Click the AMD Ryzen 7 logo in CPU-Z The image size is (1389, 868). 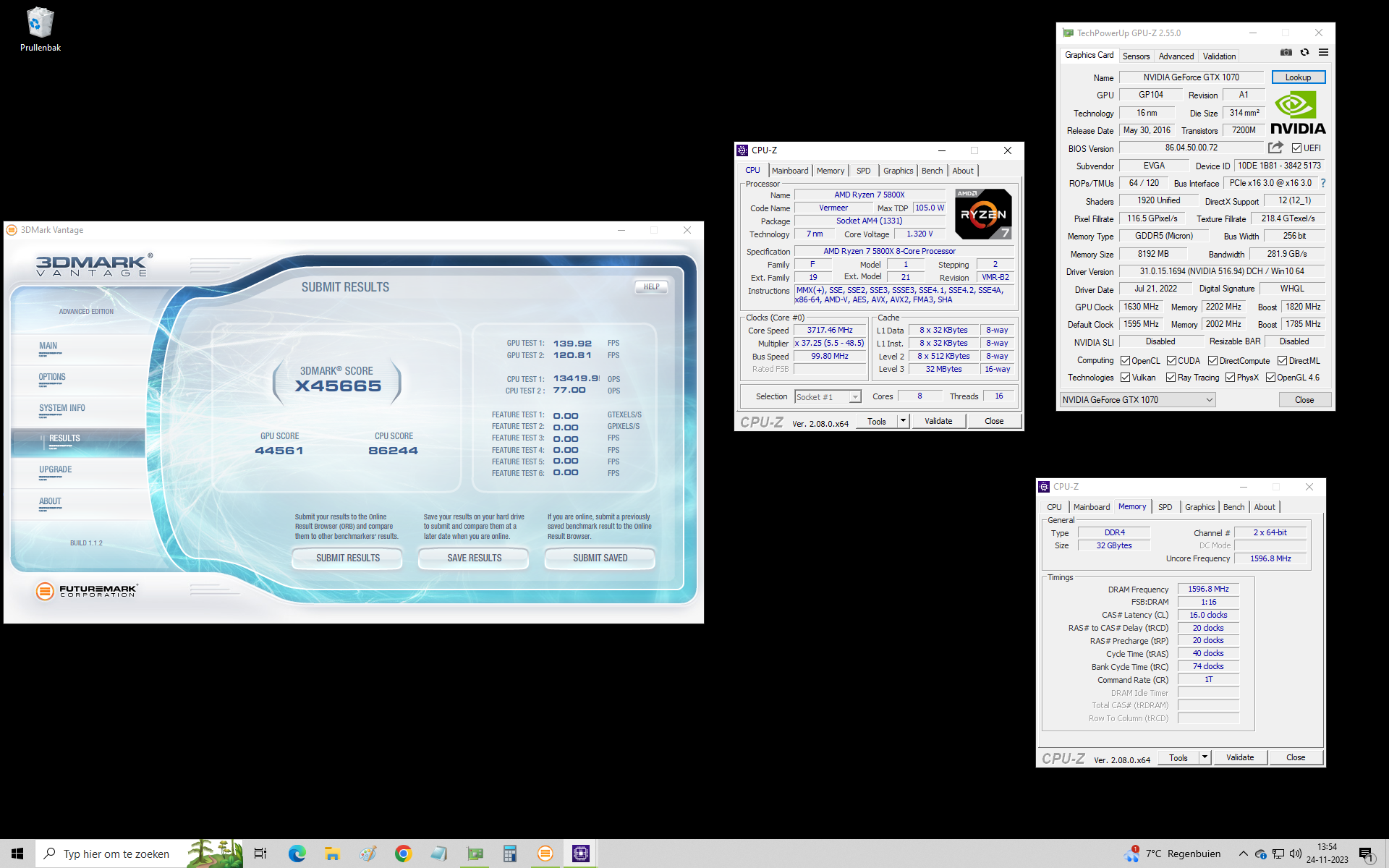click(x=983, y=214)
